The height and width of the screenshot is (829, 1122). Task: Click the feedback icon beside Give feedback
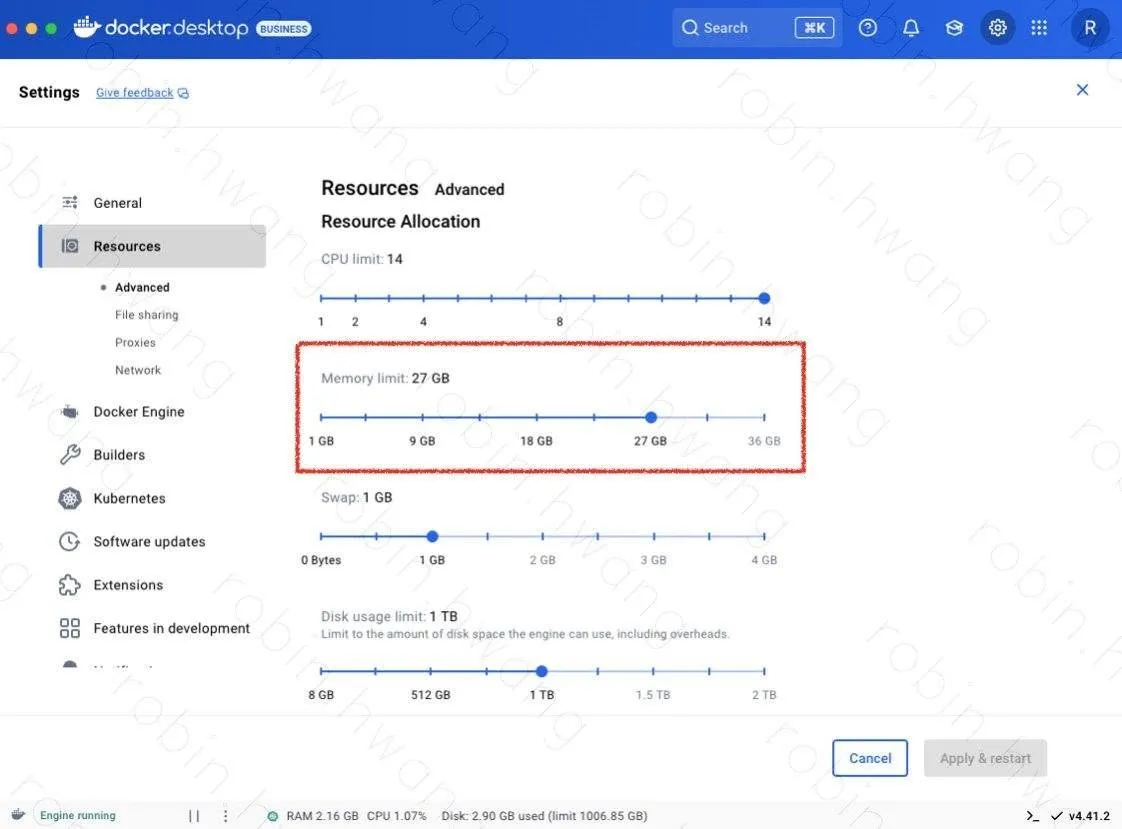pos(183,93)
